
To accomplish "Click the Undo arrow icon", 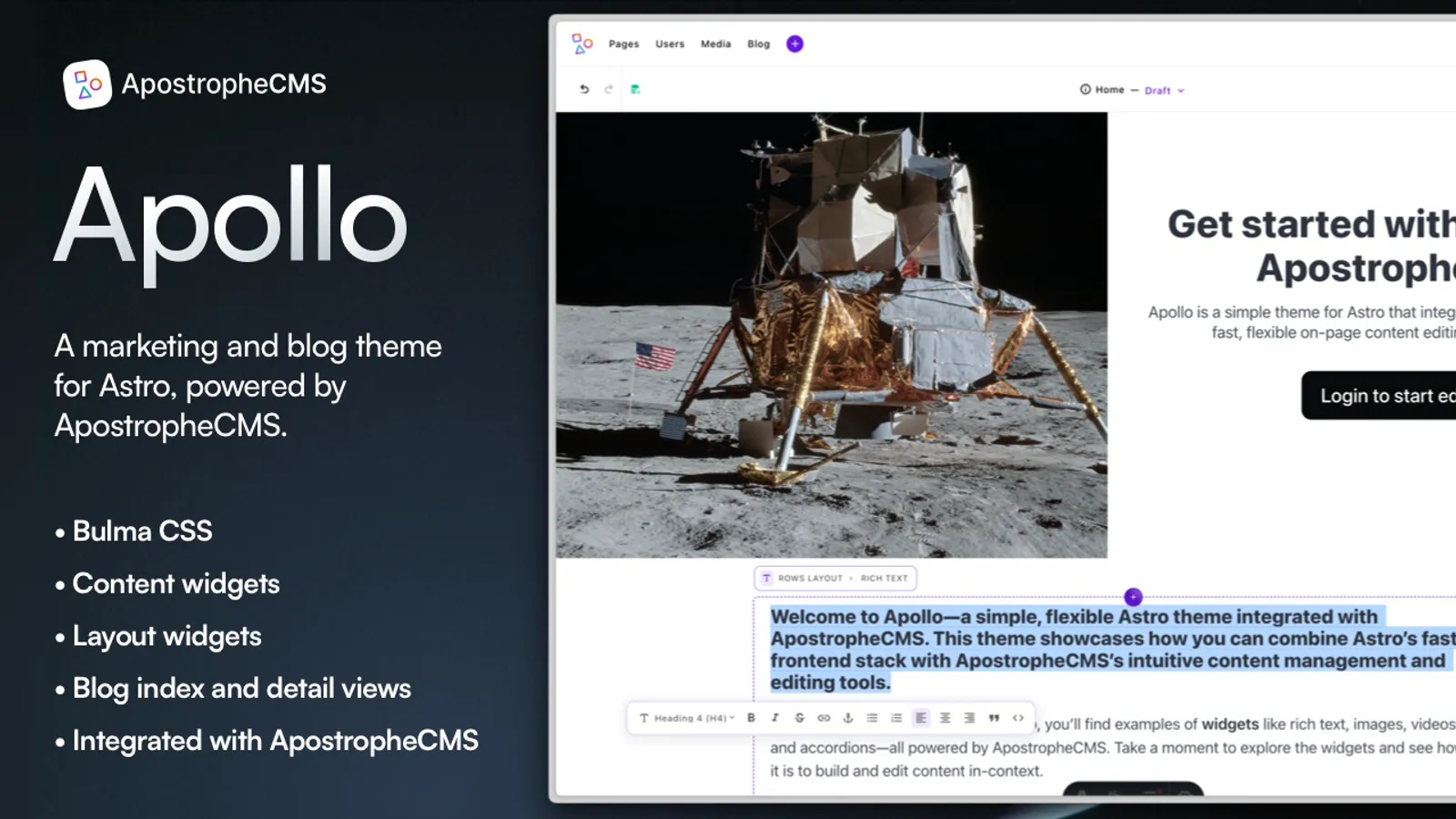I will click(x=584, y=89).
